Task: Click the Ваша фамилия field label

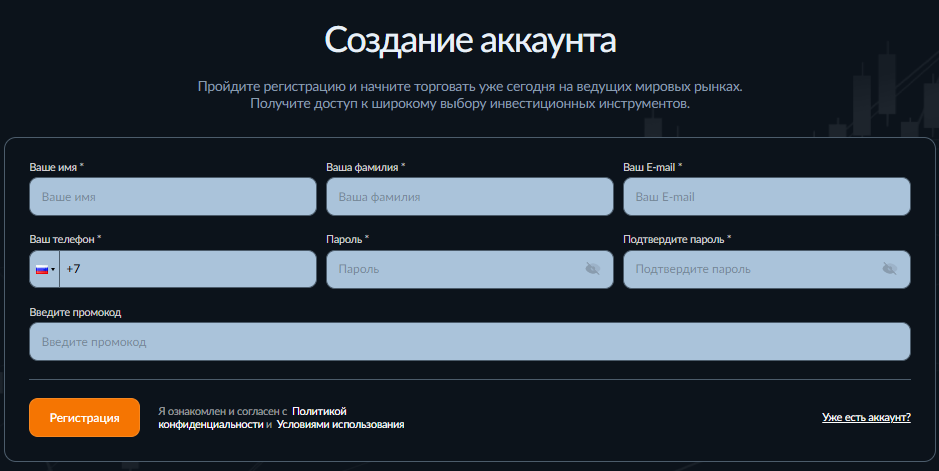Action: tap(365, 167)
